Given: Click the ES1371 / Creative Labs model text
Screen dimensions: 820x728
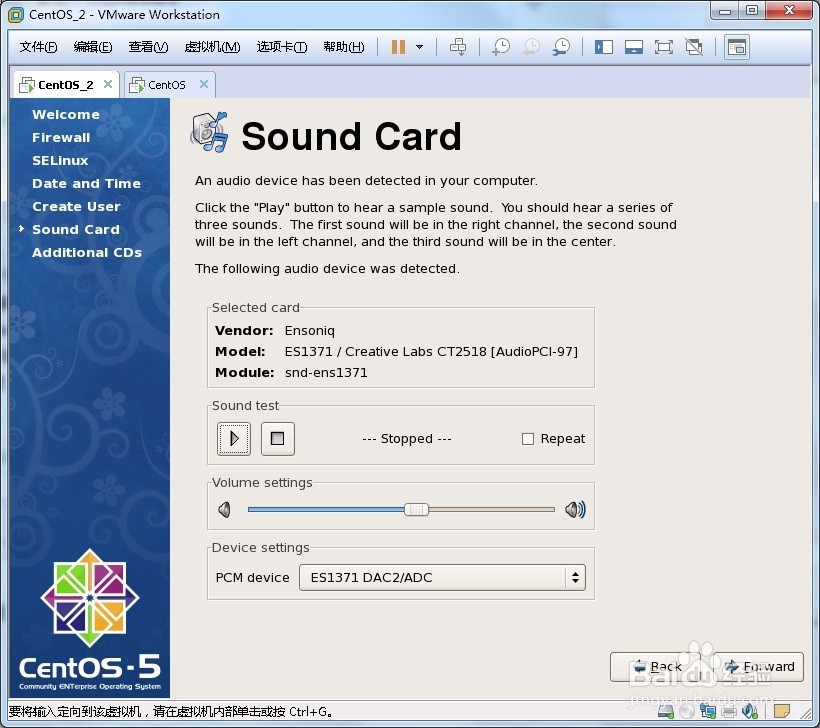Looking at the screenshot, I should [x=431, y=351].
